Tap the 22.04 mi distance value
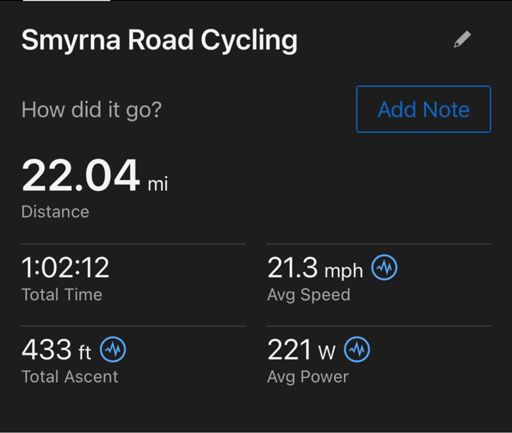Screen dimensions: 512x433 [x=95, y=176]
